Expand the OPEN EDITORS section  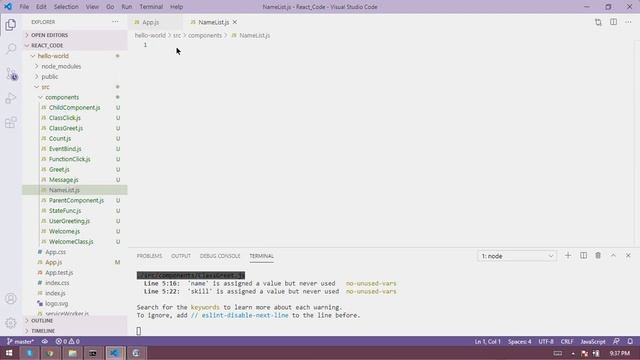click(76, 35)
